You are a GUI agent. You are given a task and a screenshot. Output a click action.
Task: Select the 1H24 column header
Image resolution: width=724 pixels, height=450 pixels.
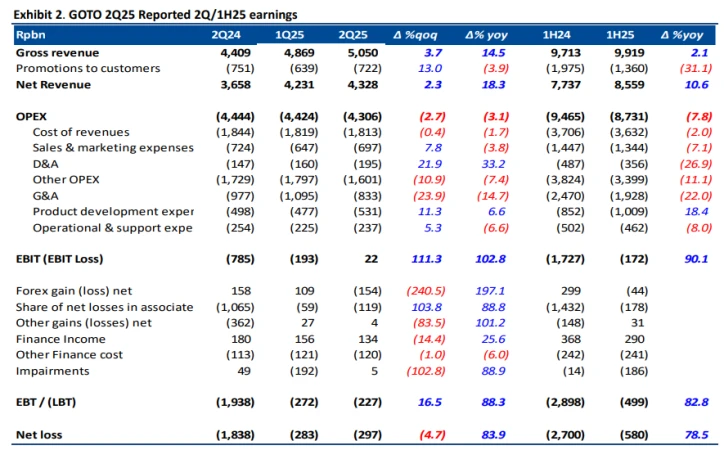pyautogui.click(x=557, y=35)
